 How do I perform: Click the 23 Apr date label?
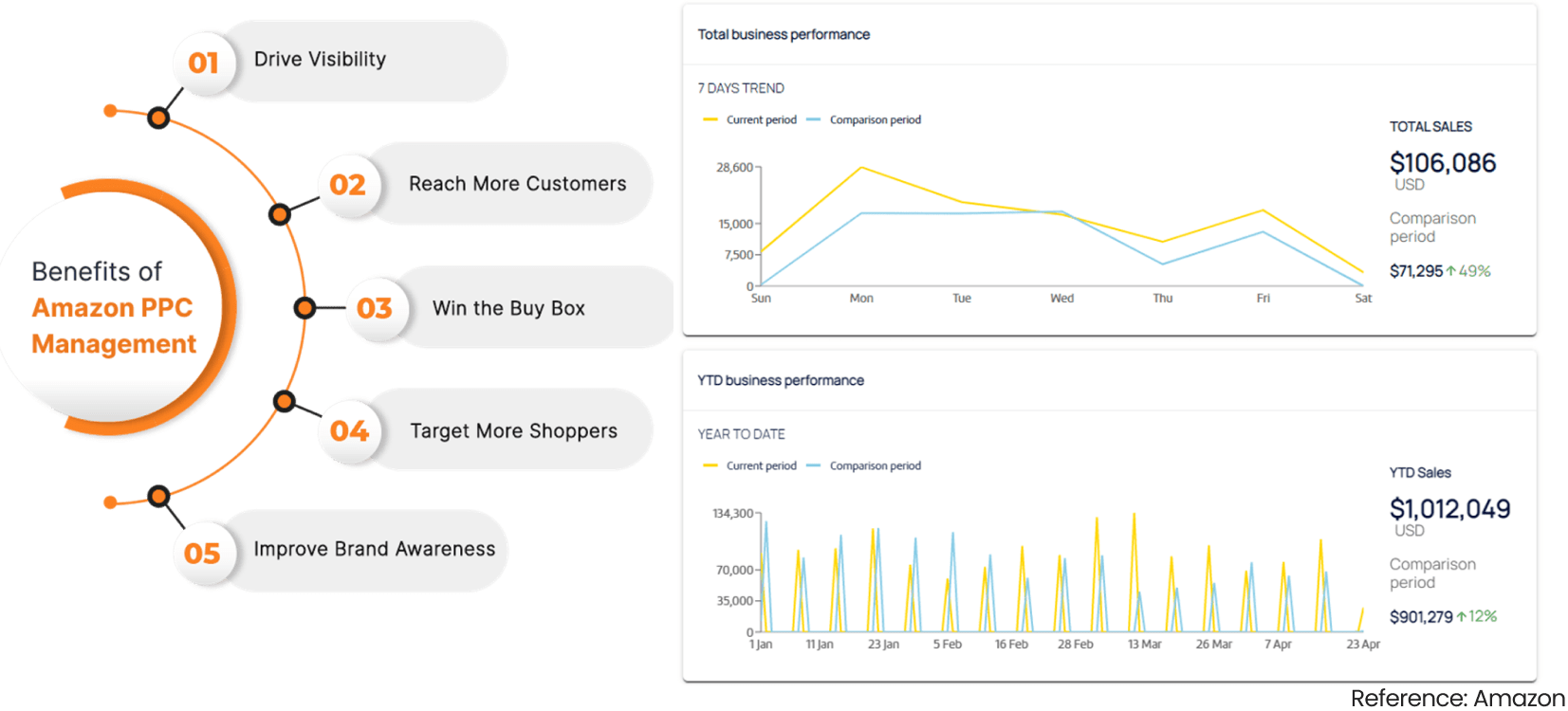(1363, 645)
